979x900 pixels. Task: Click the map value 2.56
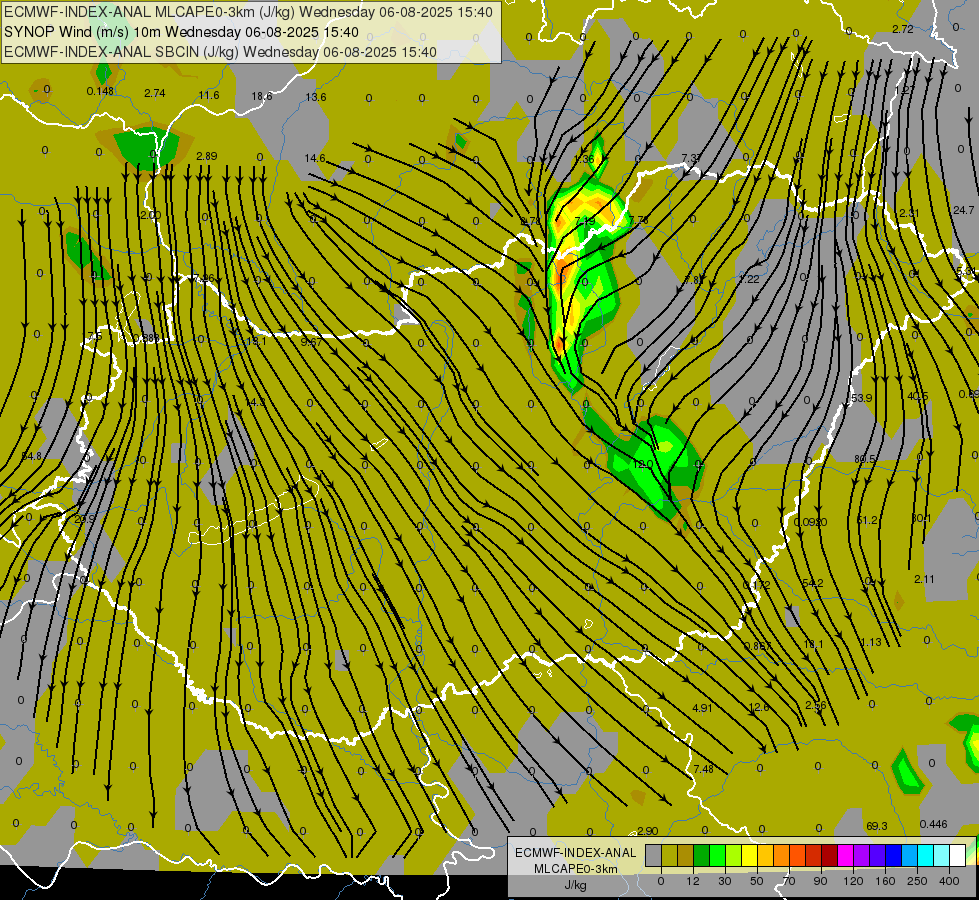tap(816, 705)
